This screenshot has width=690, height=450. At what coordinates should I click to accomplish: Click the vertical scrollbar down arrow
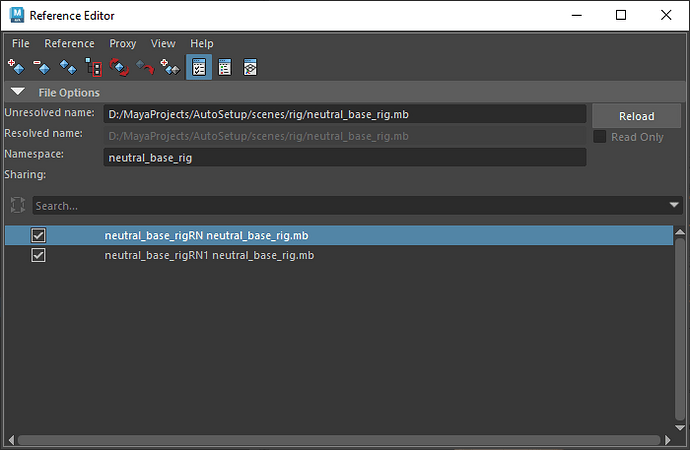coord(680,428)
